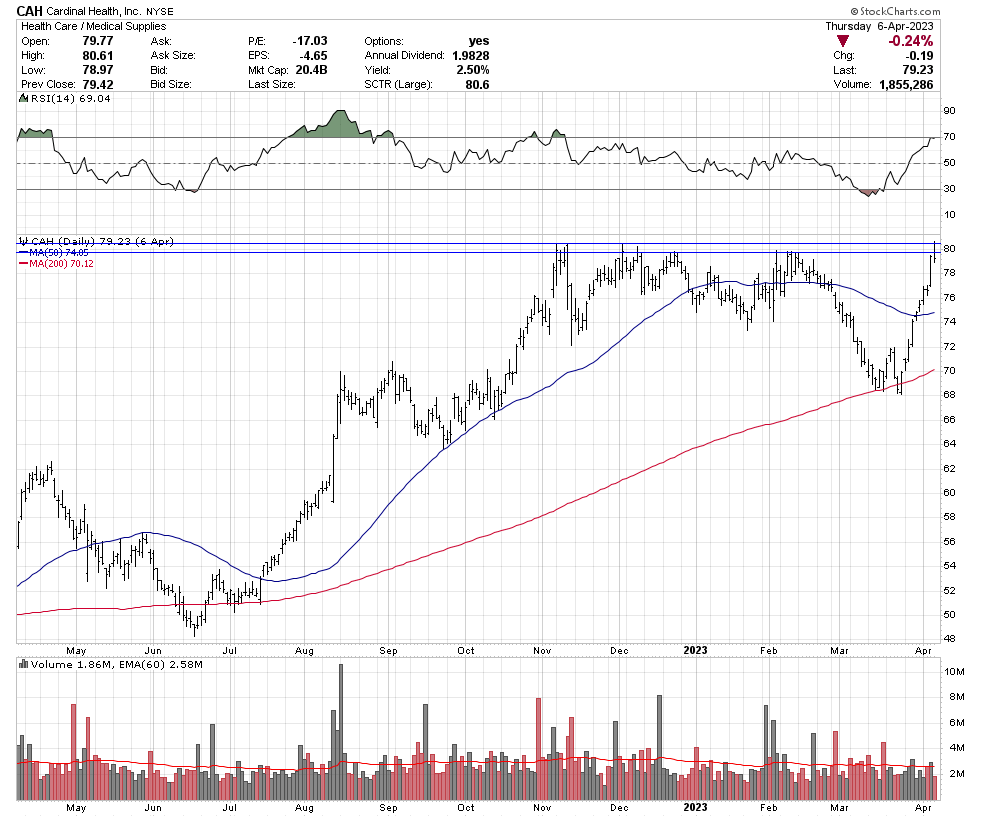This screenshot has width=990, height=817.
Task: Click the 10 level on RSI axis
Action: (x=950, y=215)
